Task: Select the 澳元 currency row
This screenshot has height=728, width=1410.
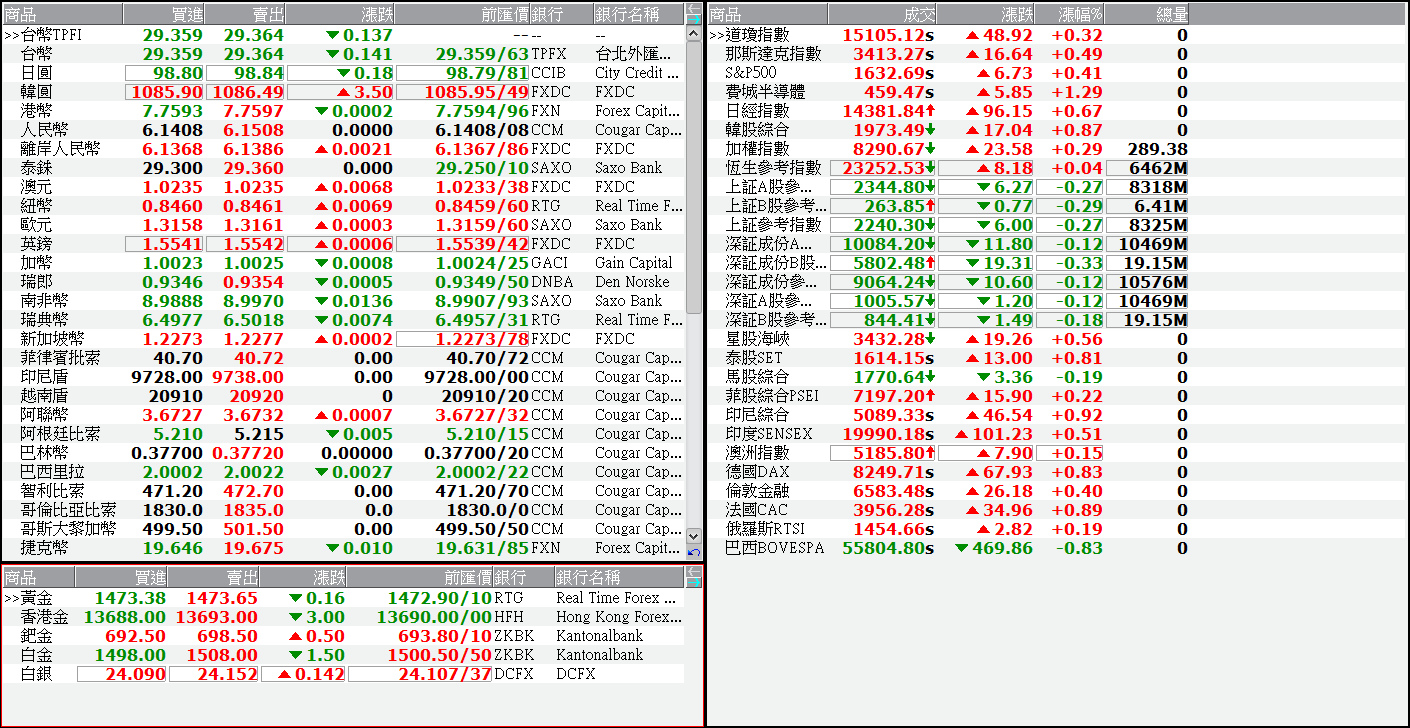Action: click(x=343, y=187)
